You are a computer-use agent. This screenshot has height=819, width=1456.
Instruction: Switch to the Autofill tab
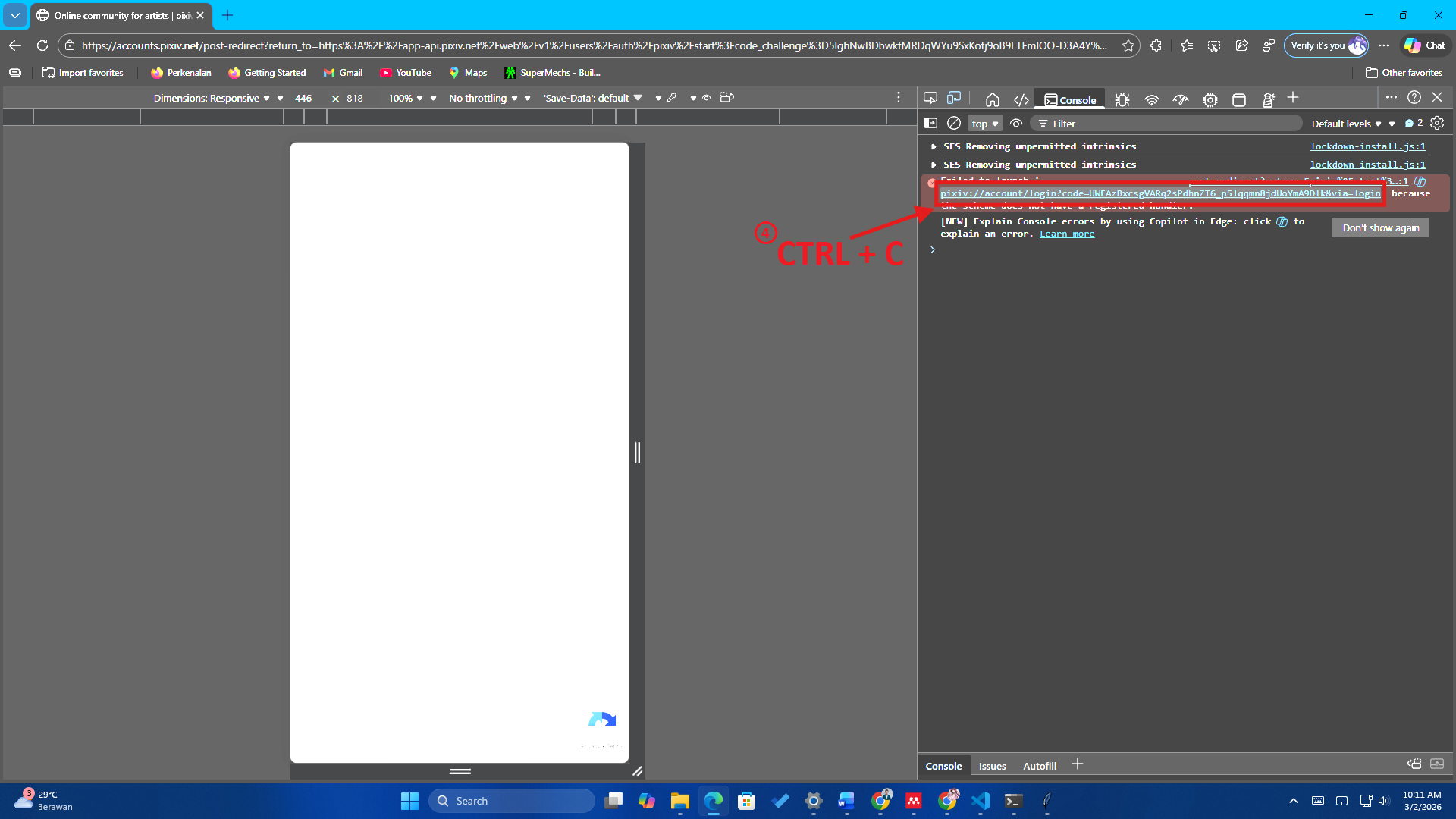tap(1039, 766)
